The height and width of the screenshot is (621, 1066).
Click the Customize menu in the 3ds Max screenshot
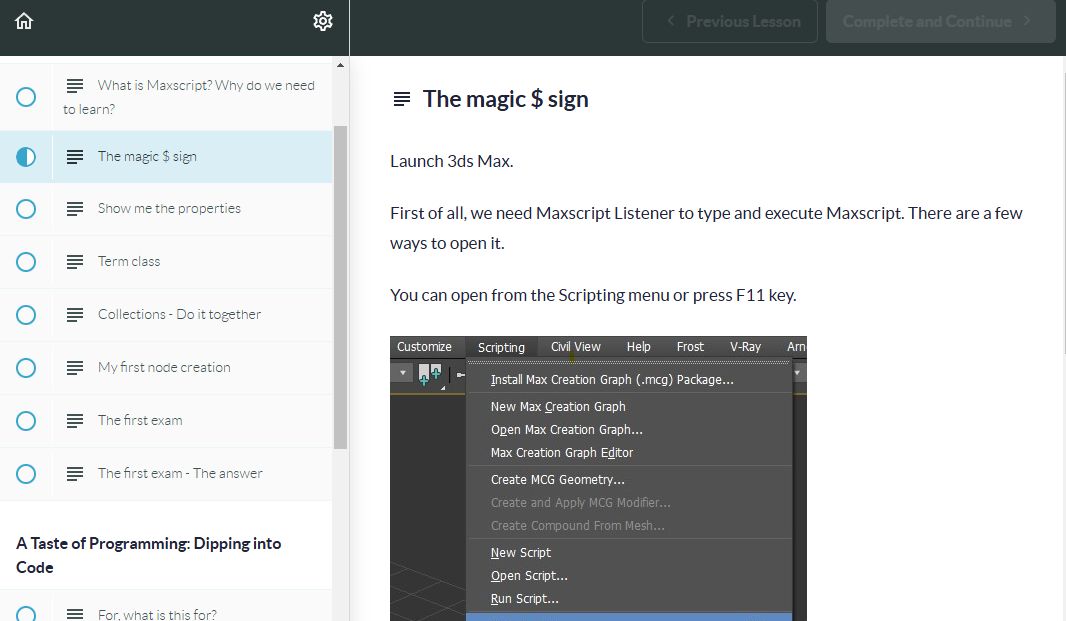pos(424,347)
